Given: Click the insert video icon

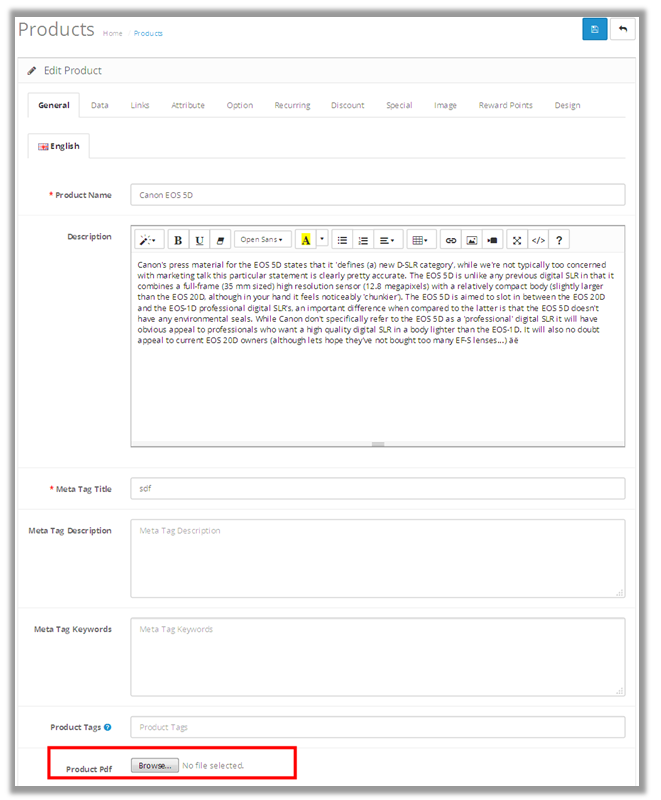Looking at the screenshot, I should point(493,240).
